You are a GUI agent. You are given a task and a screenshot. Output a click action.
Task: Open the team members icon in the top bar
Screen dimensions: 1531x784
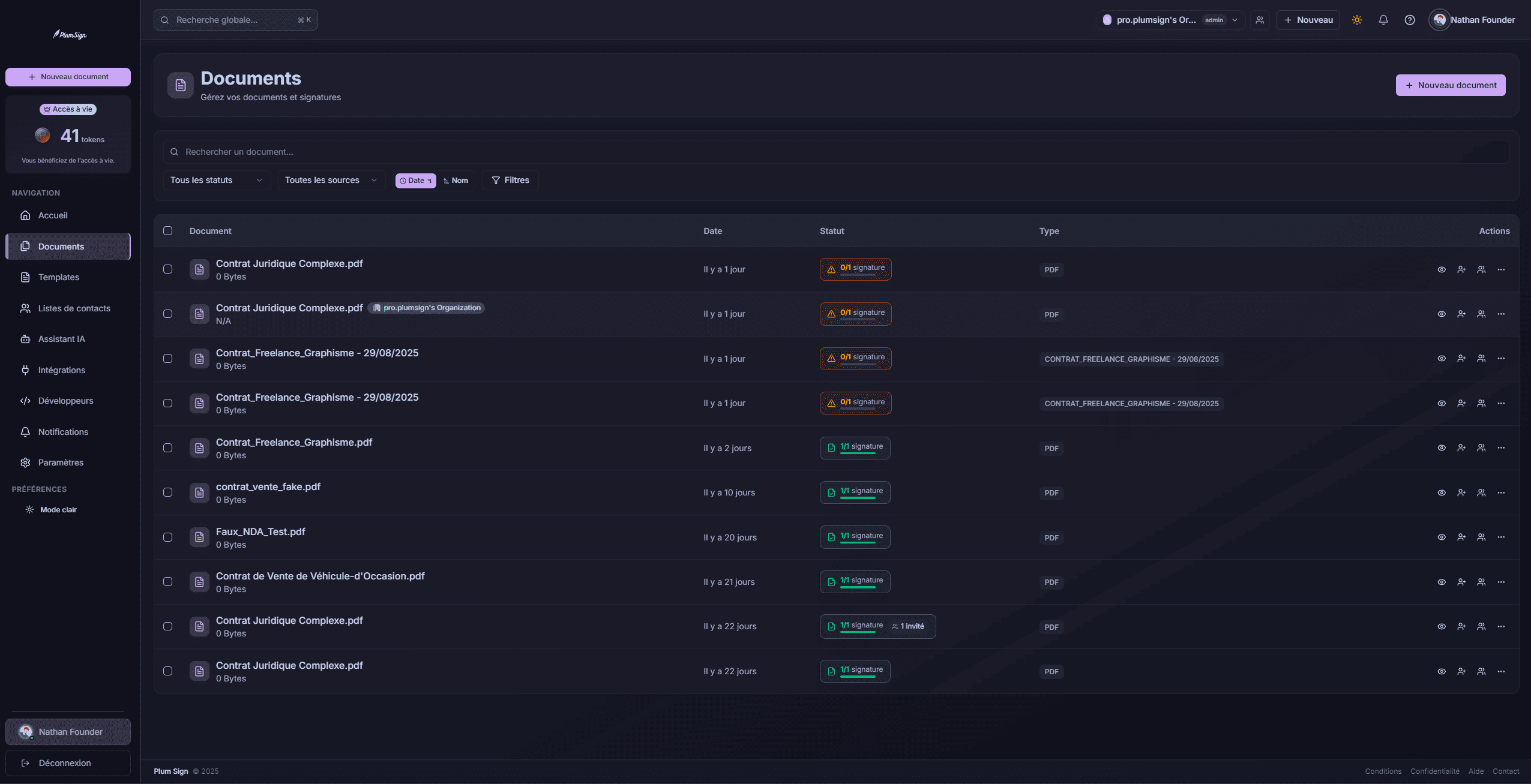(x=1260, y=20)
